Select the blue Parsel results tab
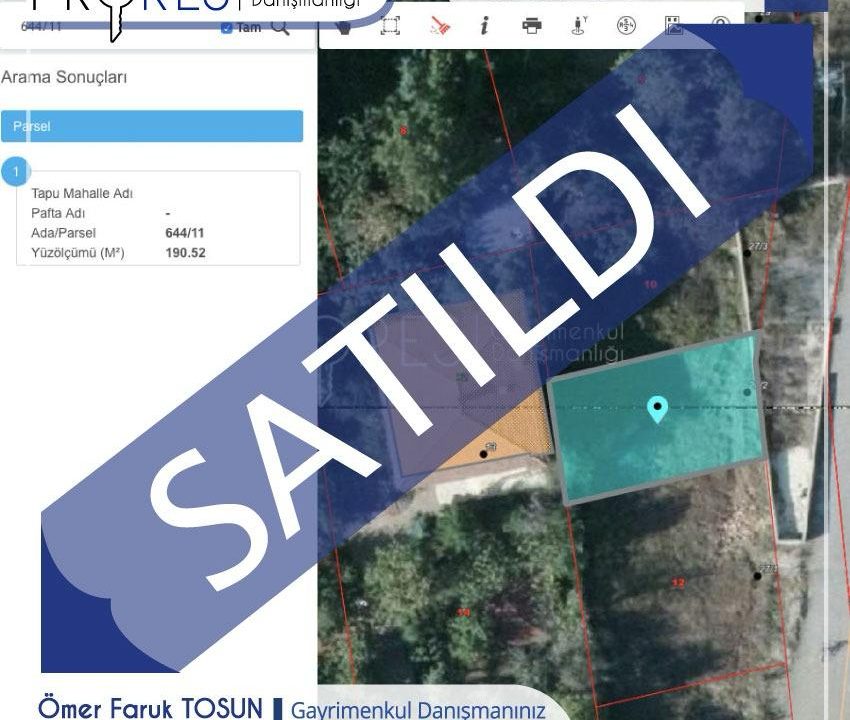The height and width of the screenshot is (720, 850). (152, 126)
